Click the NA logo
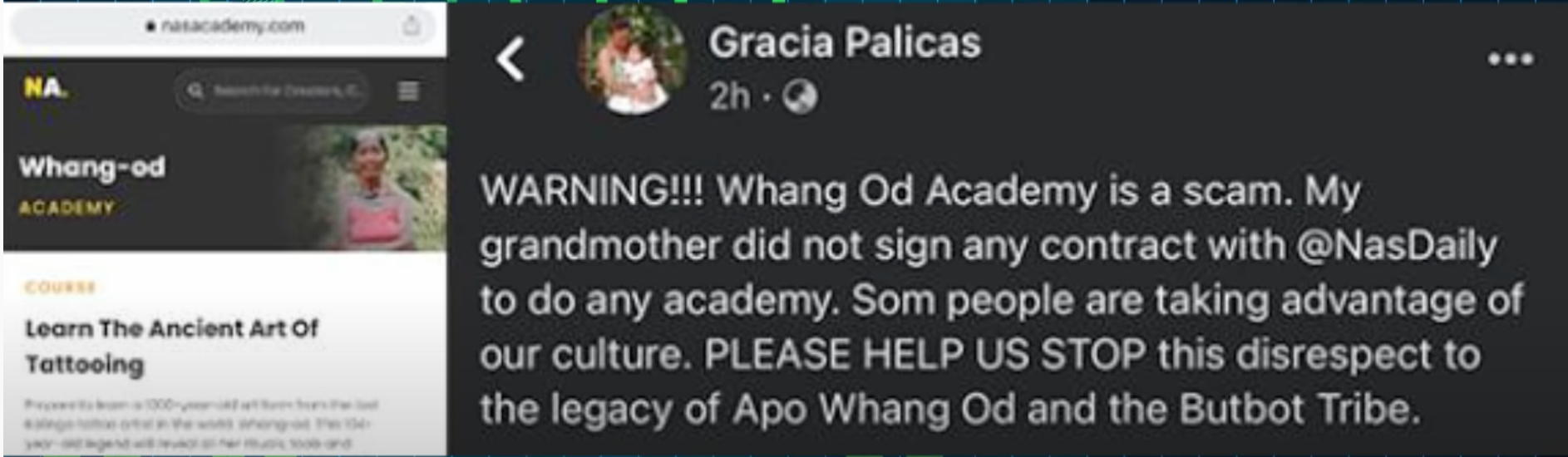This screenshot has height=457, width=1568. tap(46, 88)
